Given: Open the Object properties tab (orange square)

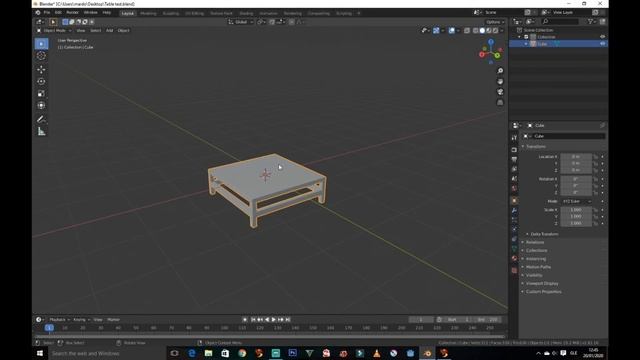Looking at the screenshot, I should tap(514, 200).
